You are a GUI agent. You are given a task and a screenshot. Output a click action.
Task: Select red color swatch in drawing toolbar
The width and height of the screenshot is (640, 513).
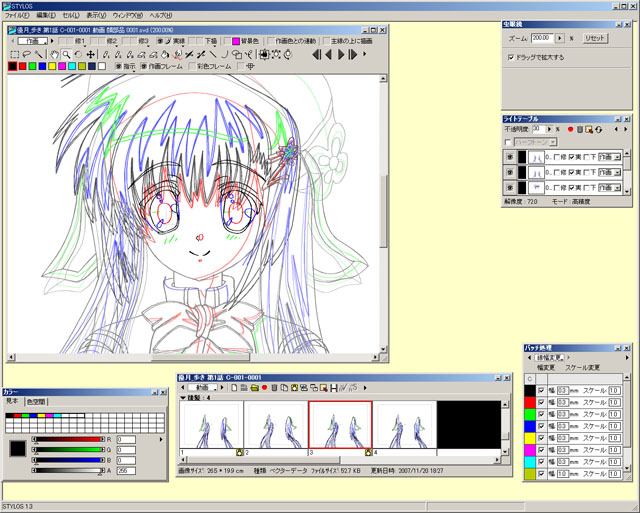point(22,66)
